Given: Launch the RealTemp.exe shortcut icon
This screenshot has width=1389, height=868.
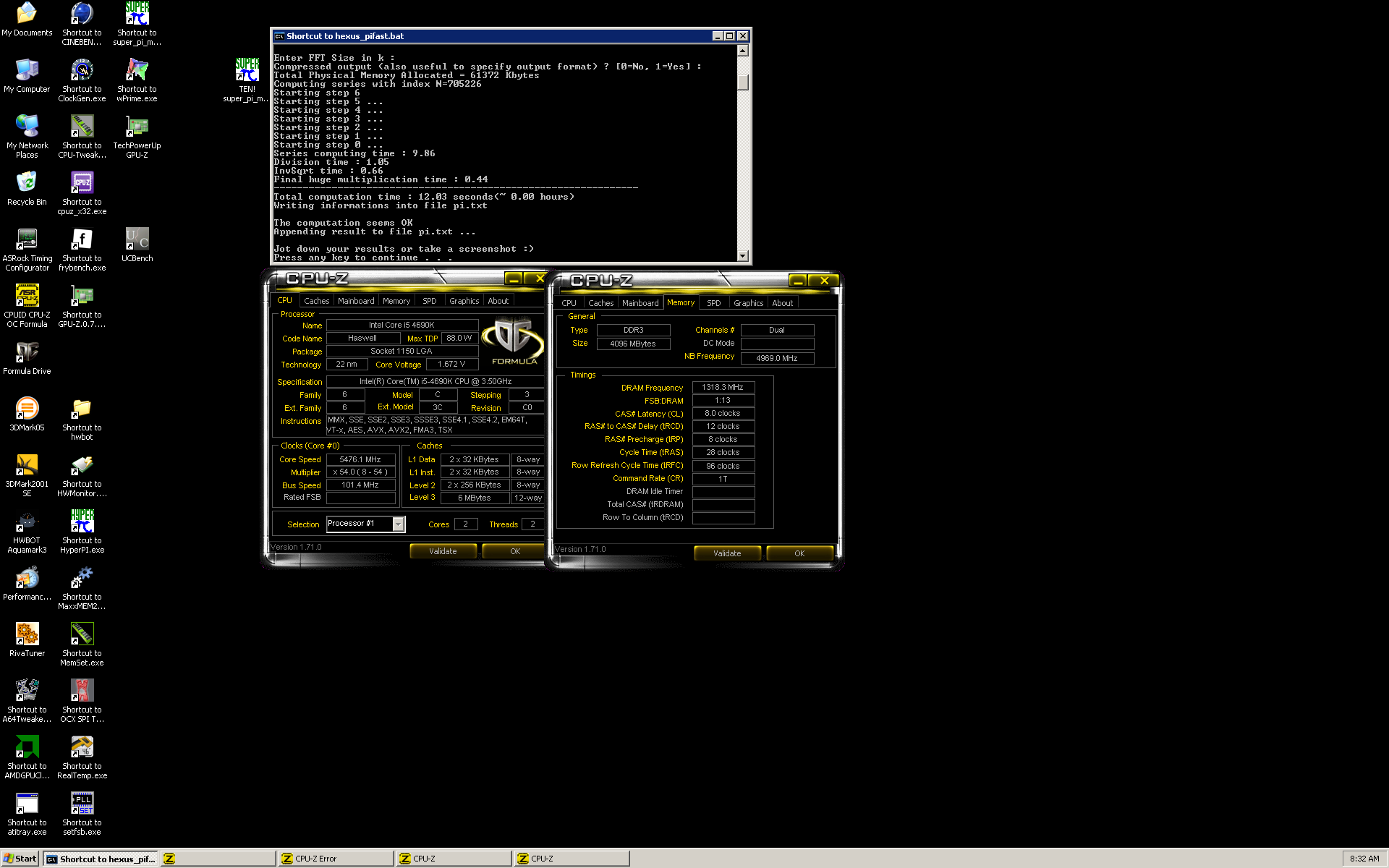Looking at the screenshot, I should (82, 757).
